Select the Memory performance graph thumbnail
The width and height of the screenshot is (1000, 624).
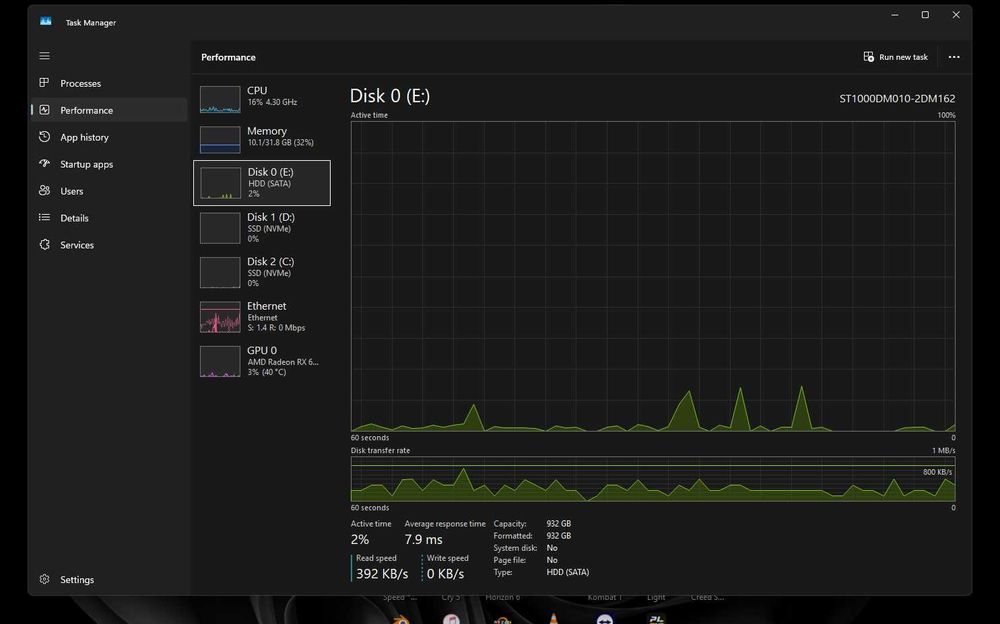(220, 140)
